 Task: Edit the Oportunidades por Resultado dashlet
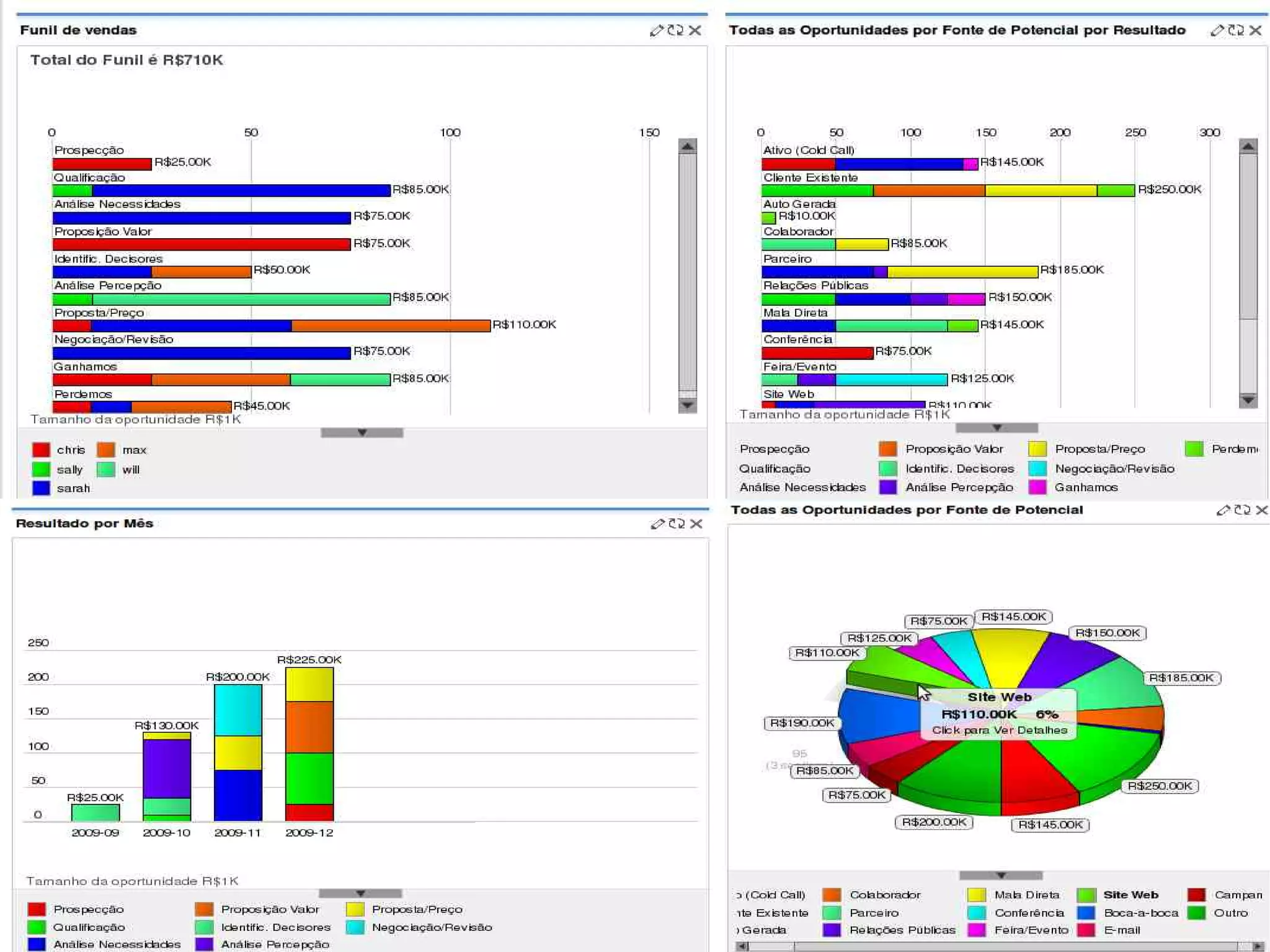tap(1217, 30)
